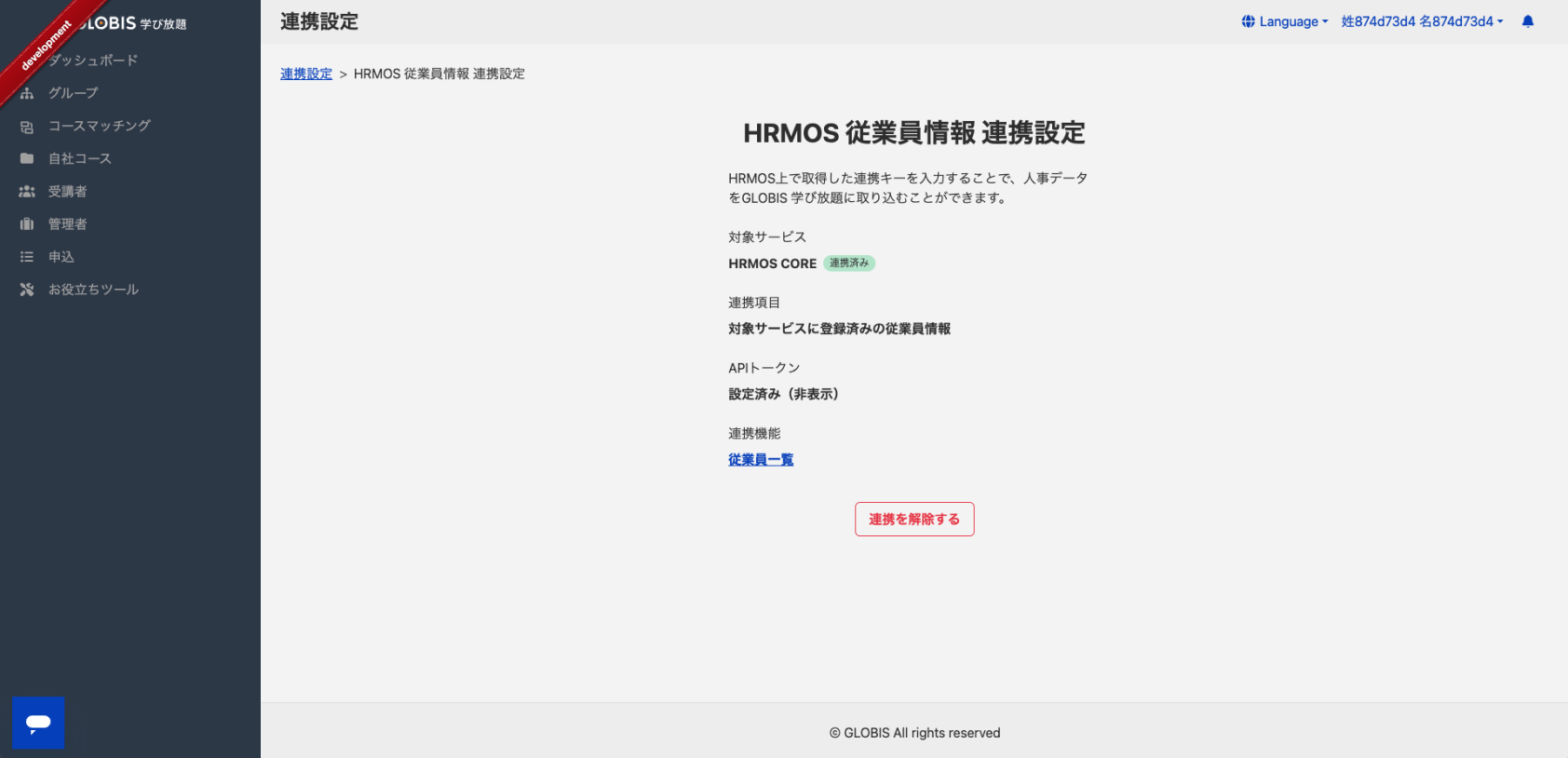This screenshot has height=758, width=1568.
Task: Click the people icon for 受講者
Action: point(27,192)
